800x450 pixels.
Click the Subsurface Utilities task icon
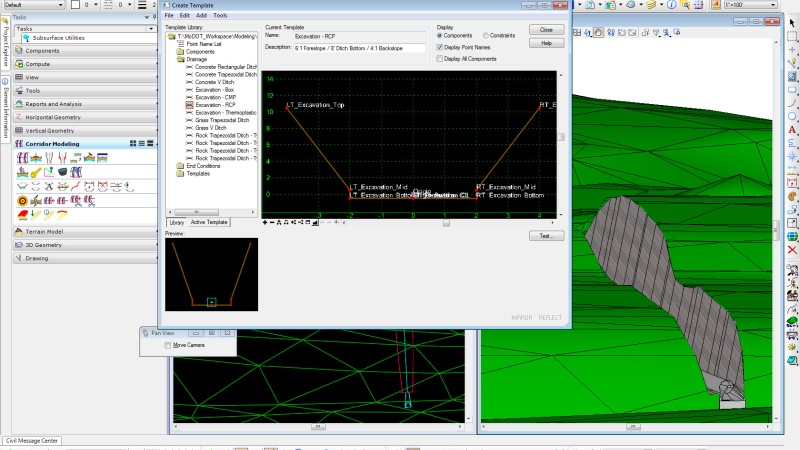click(x=24, y=39)
